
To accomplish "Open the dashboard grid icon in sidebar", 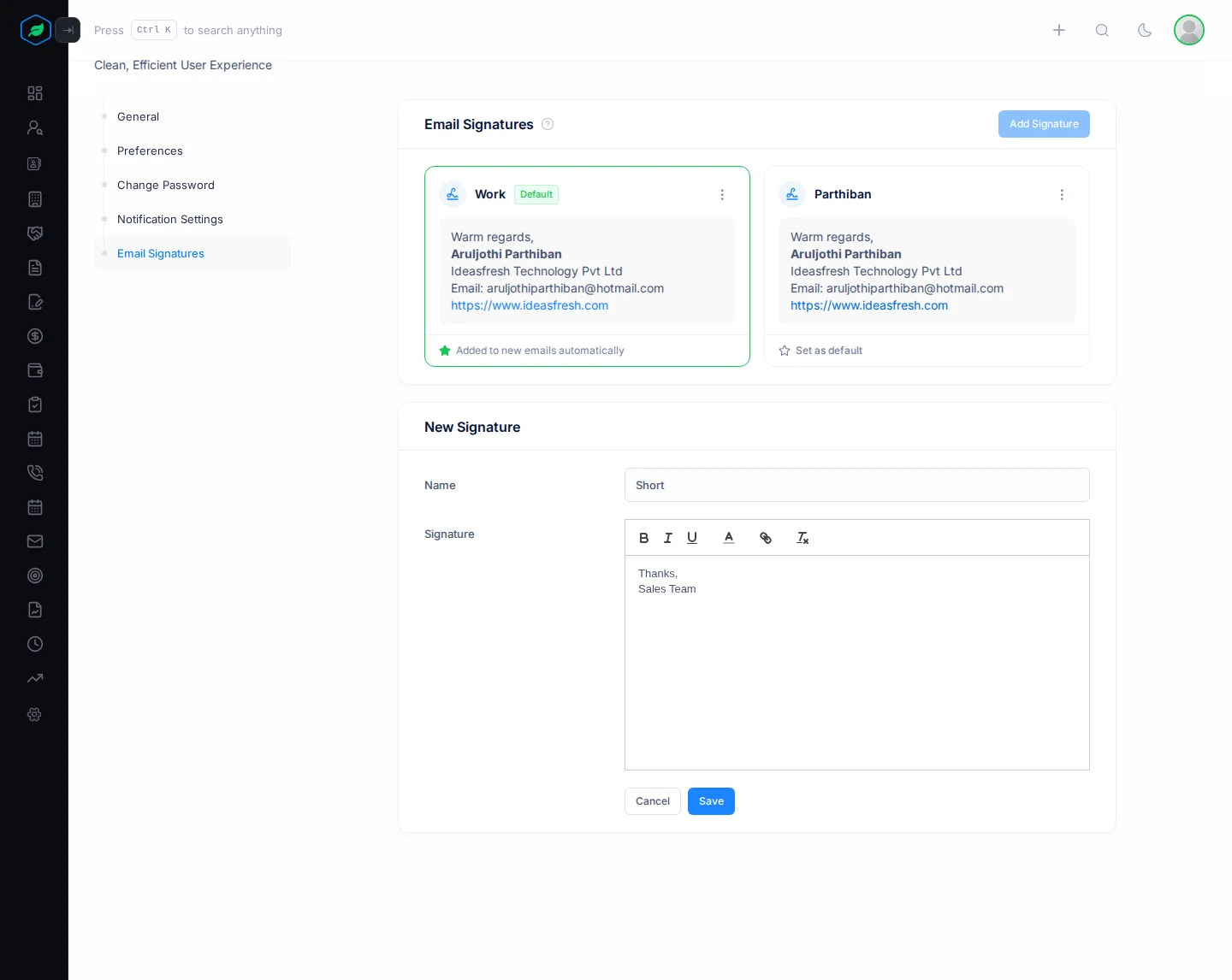I will [x=35, y=93].
